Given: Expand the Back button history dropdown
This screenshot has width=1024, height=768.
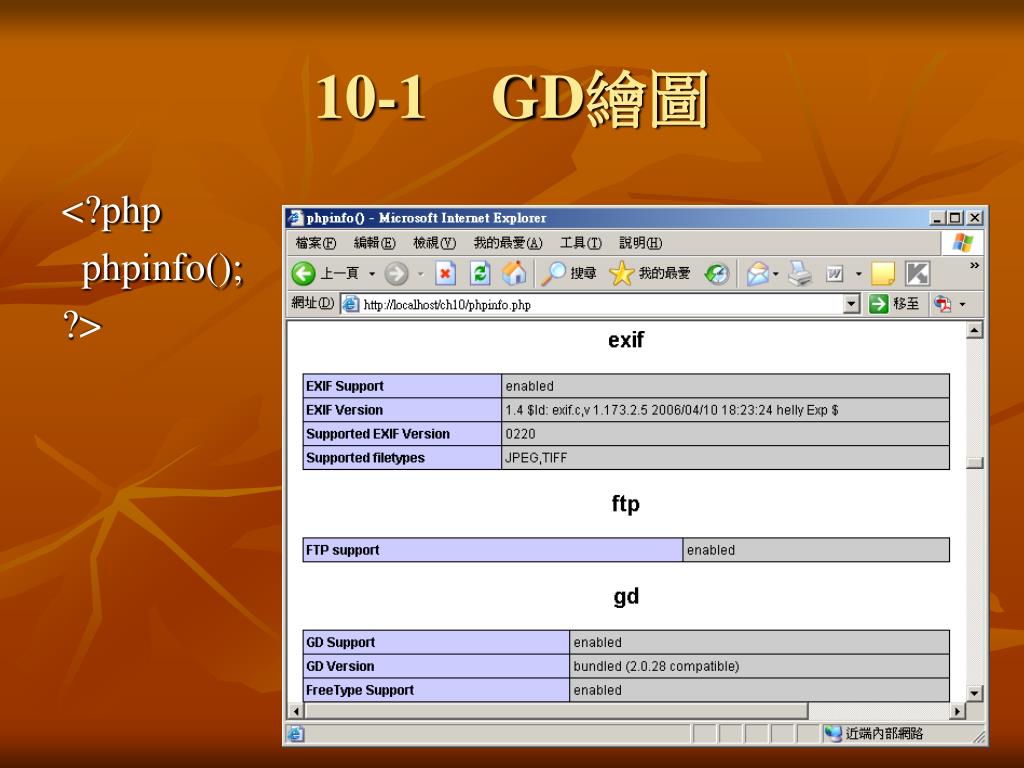Looking at the screenshot, I should (372, 274).
